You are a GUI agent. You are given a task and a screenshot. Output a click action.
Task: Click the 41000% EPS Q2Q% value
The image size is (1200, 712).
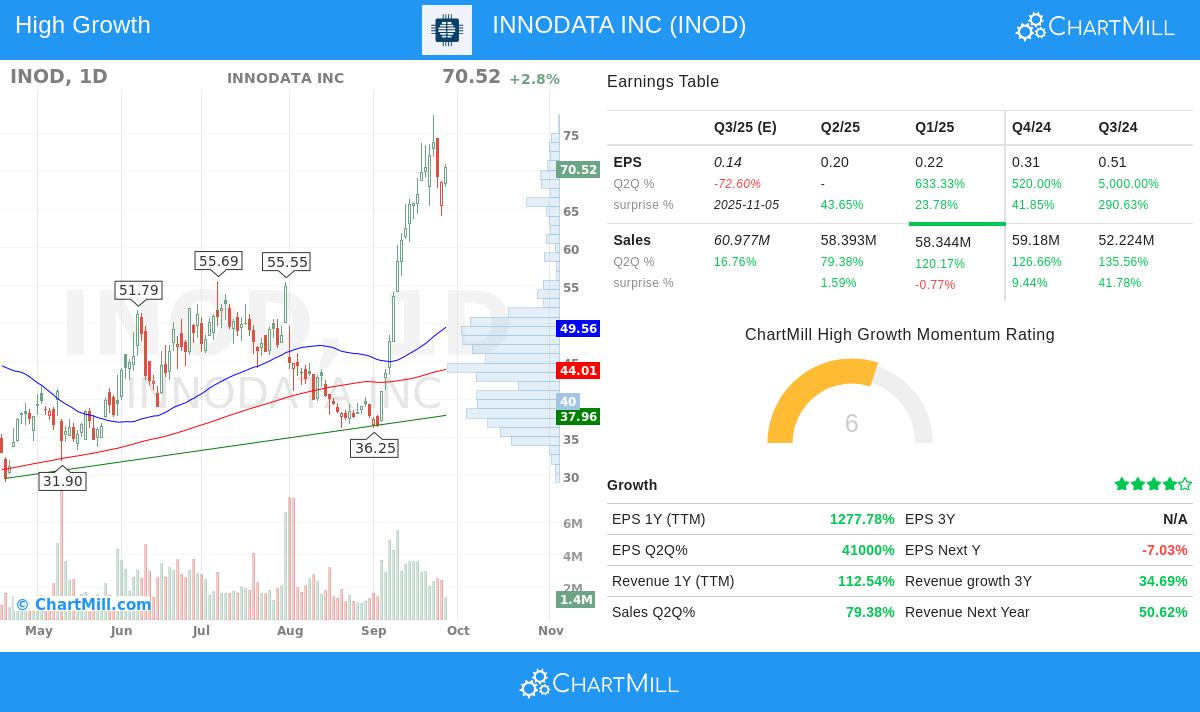coord(868,550)
